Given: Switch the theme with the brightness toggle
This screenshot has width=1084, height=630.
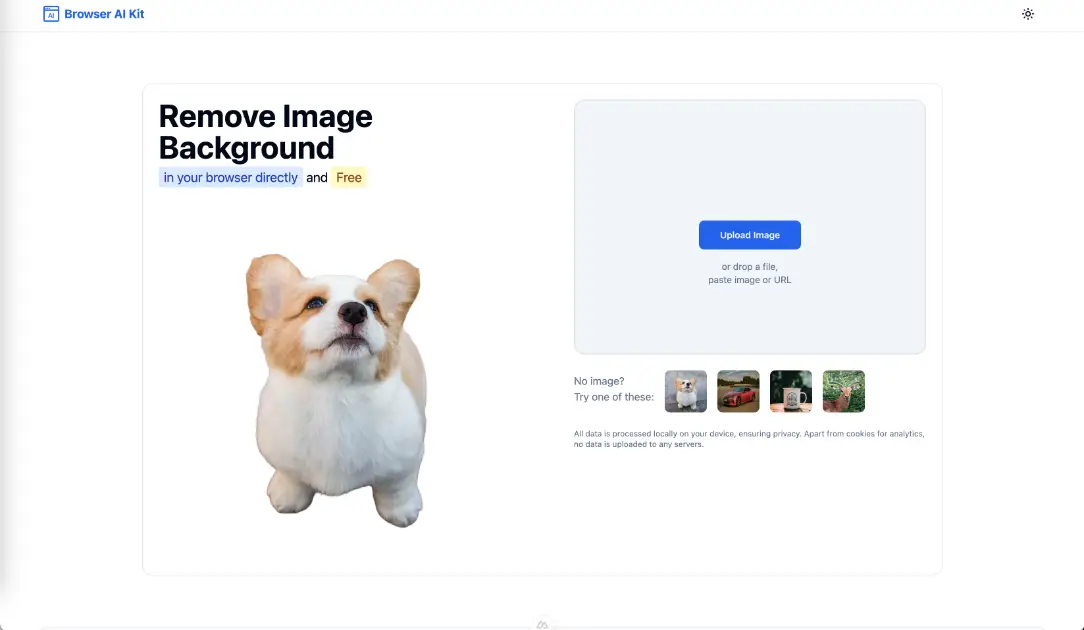Looking at the screenshot, I should [1028, 14].
